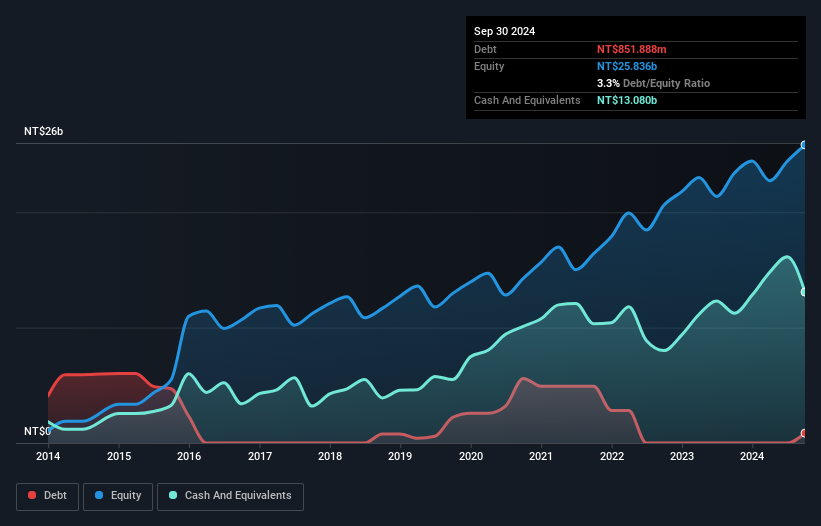Click the 2021 x-axis label

coord(541,456)
